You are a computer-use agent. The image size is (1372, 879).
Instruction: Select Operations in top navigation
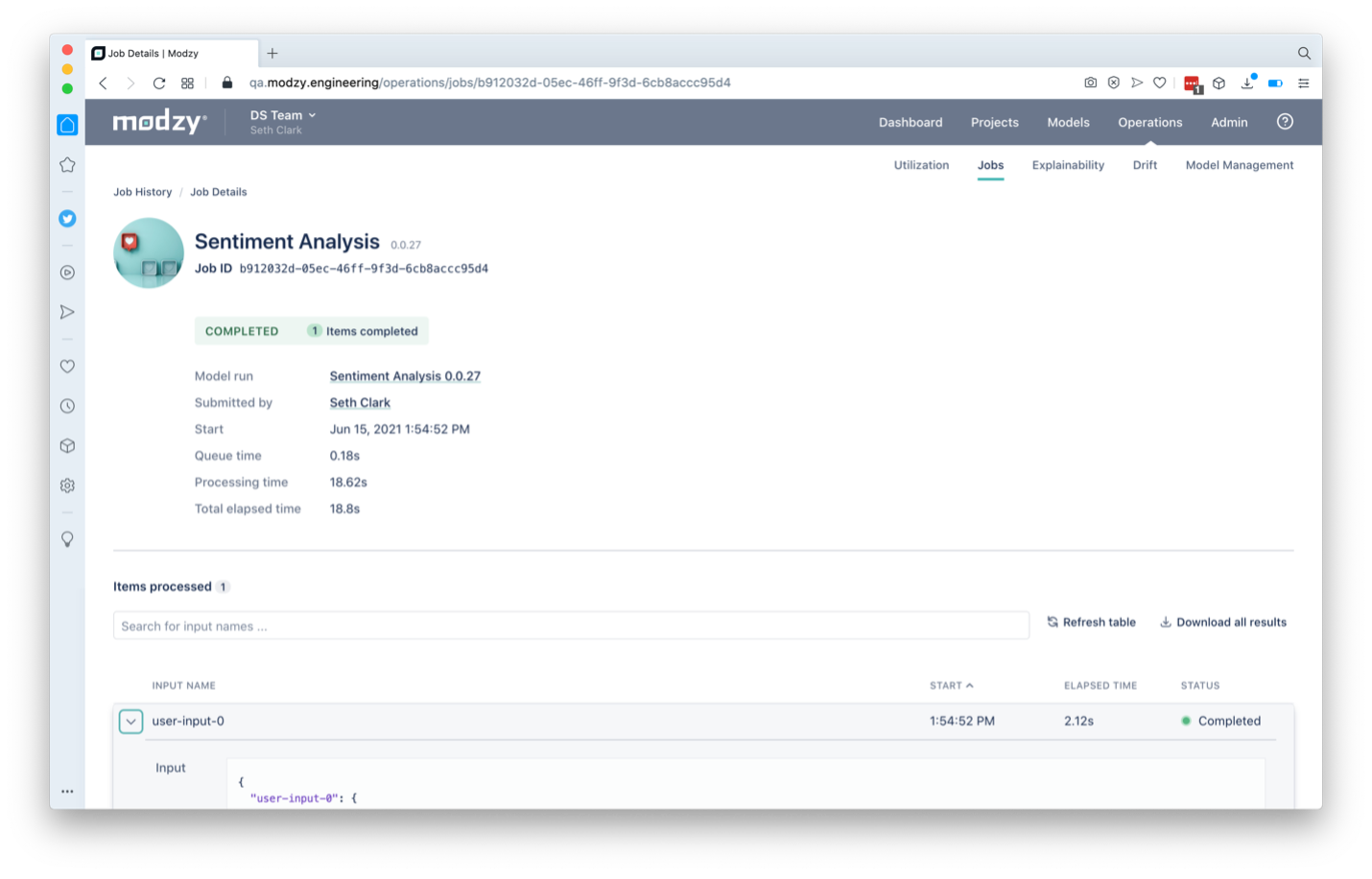pos(1149,123)
